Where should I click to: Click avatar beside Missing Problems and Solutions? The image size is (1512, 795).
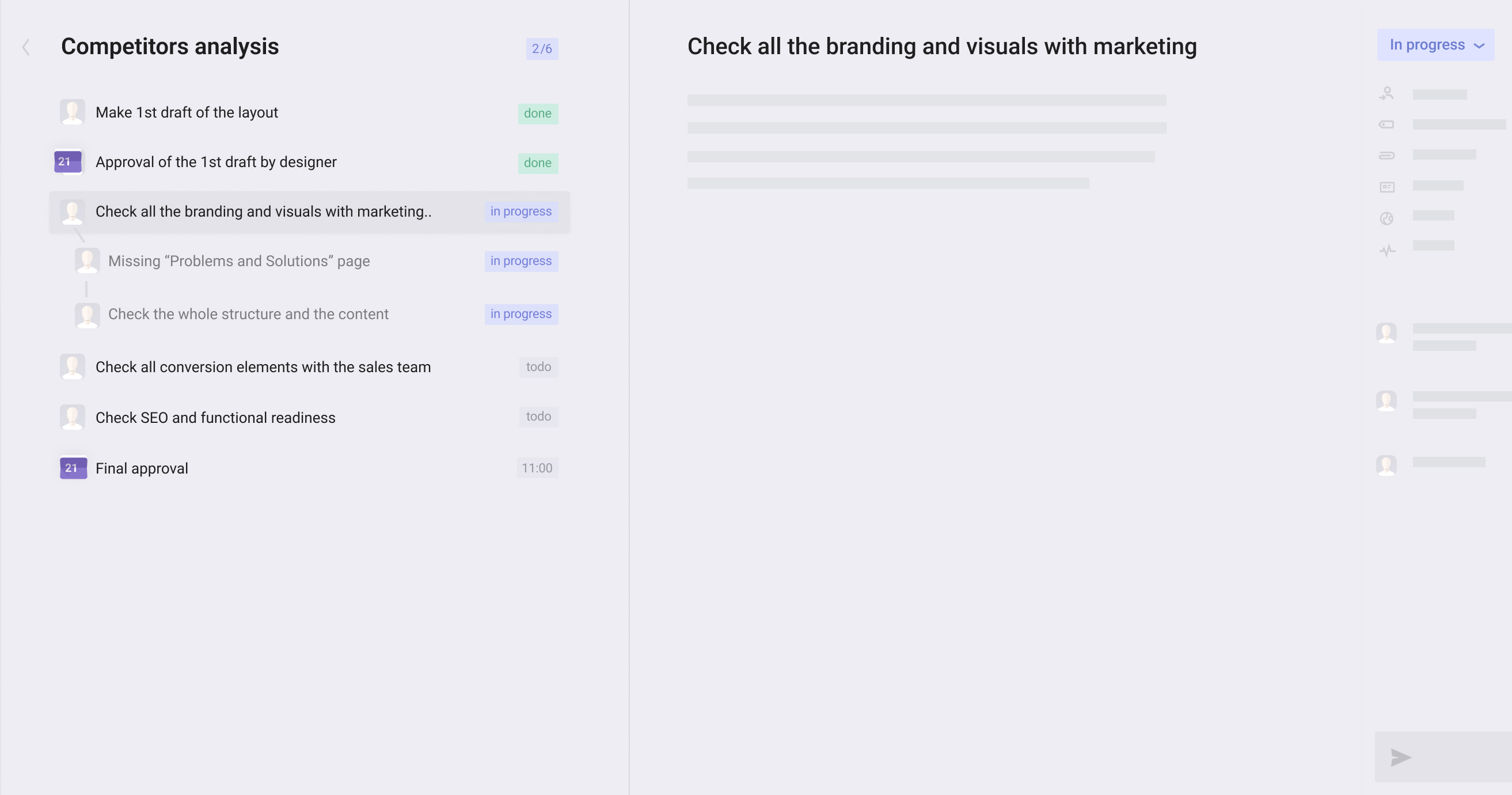pos(87,261)
